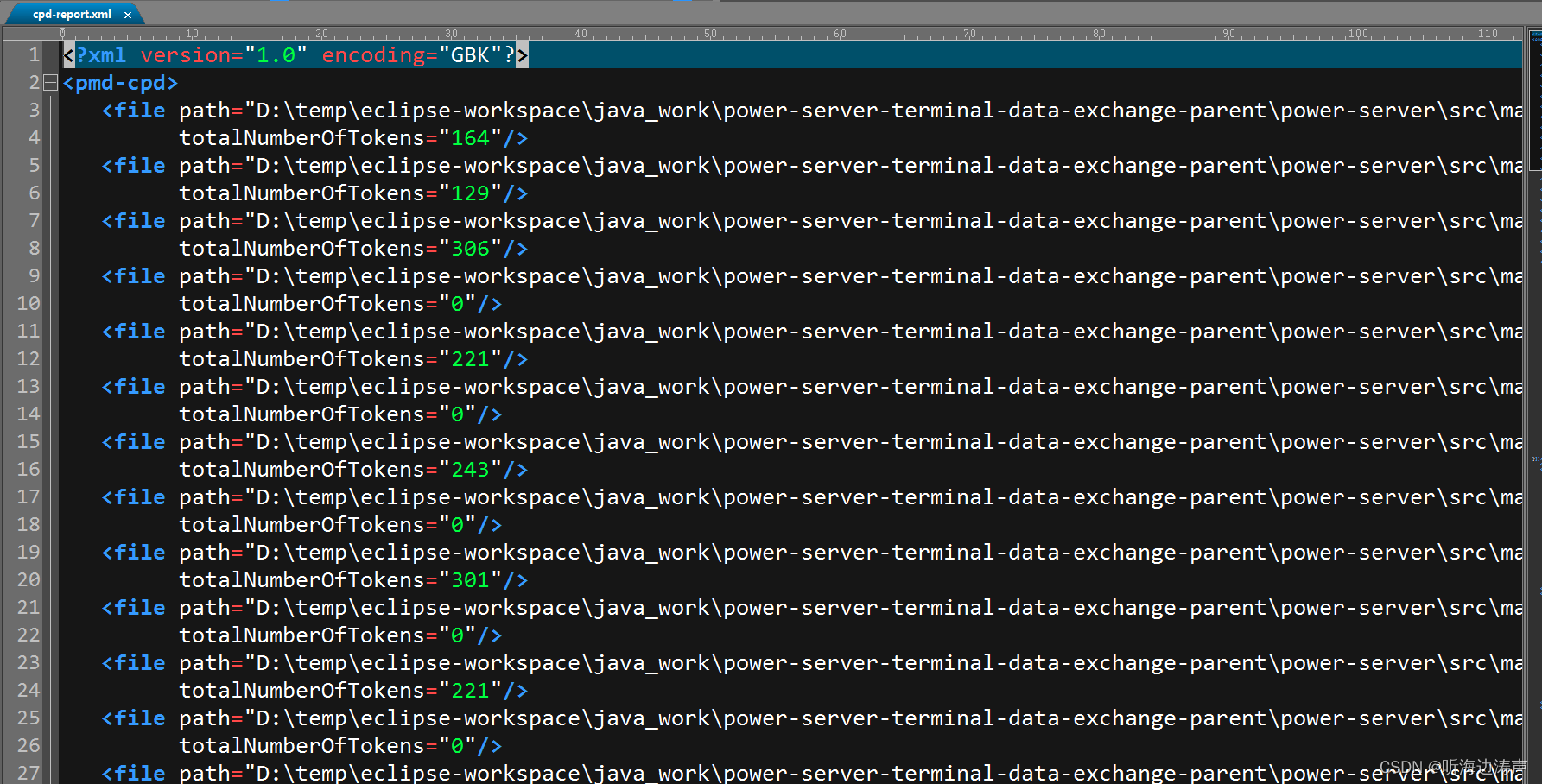The height and width of the screenshot is (784, 1542).
Task: Click the token value "221" on line 12
Action: [x=471, y=359]
